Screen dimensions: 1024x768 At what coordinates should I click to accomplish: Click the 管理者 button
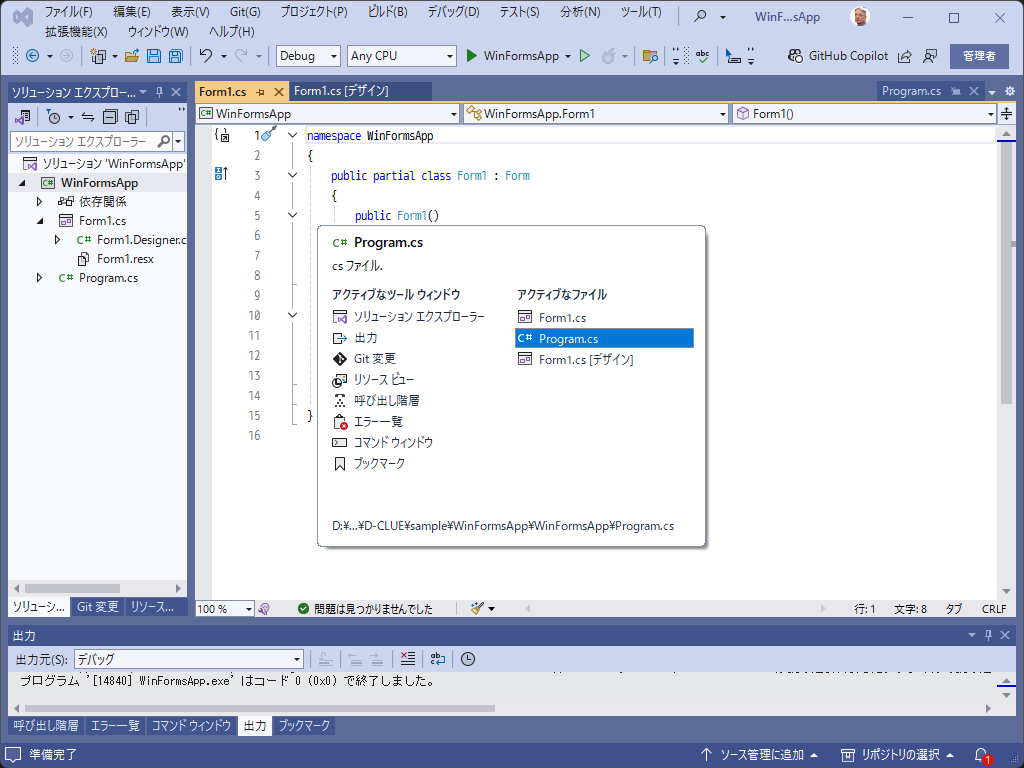pos(979,56)
